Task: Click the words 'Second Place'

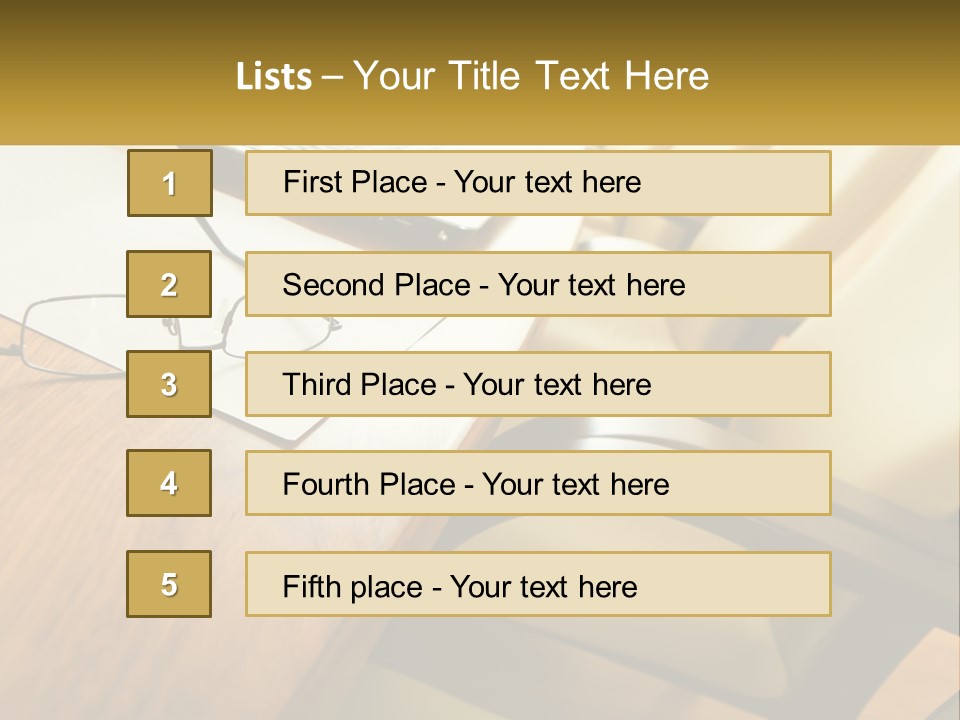Action: (x=377, y=285)
